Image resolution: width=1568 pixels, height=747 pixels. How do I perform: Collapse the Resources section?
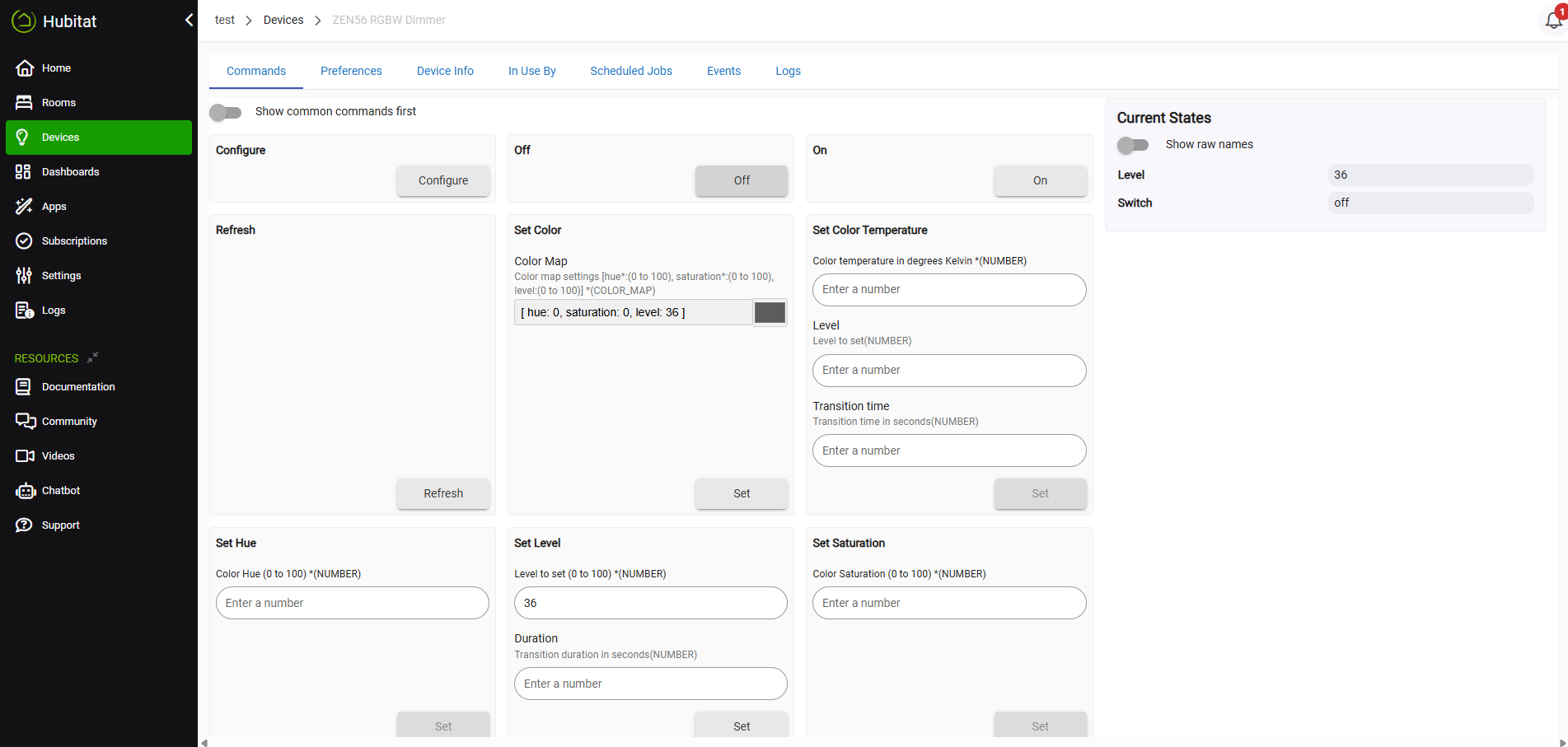(x=93, y=357)
